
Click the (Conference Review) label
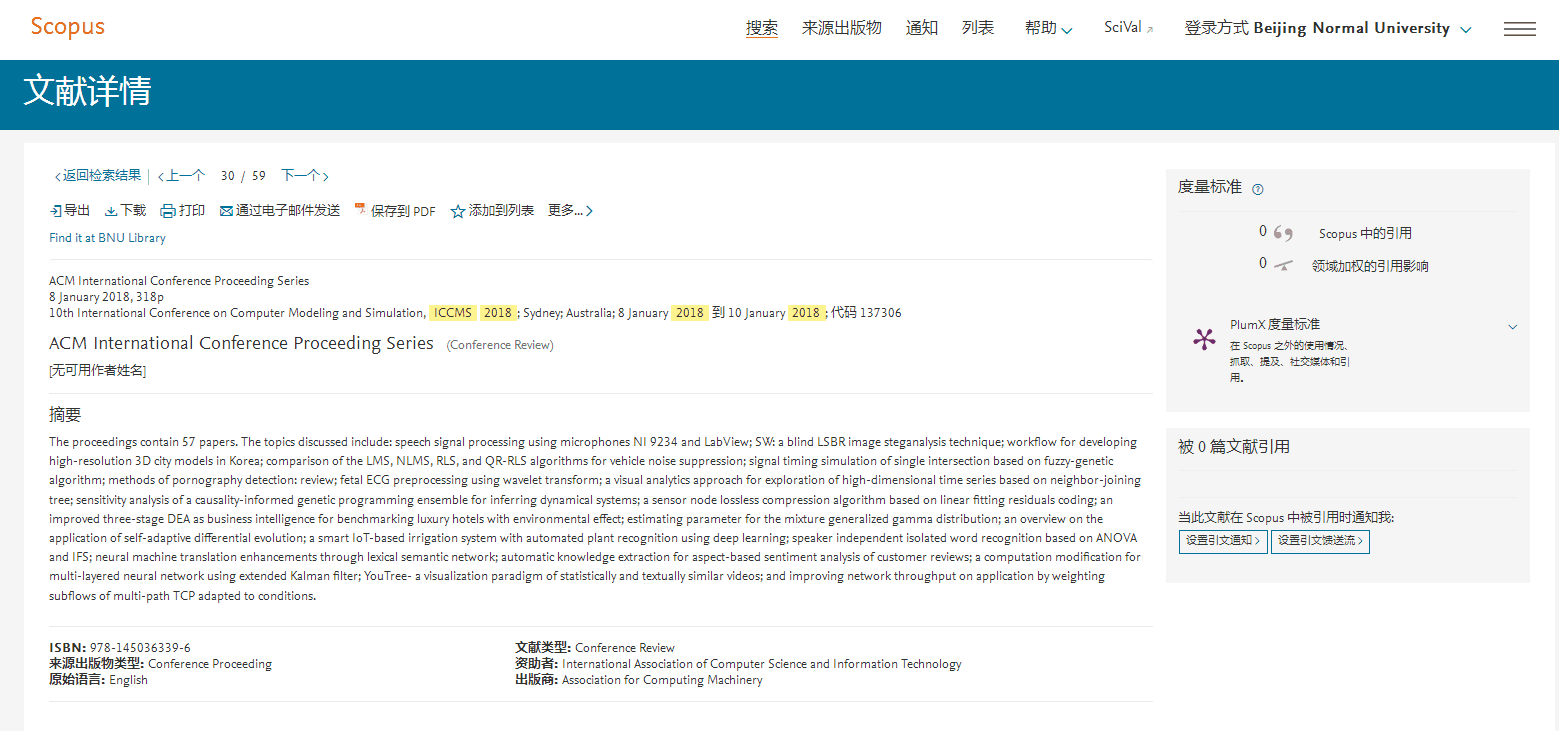tap(500, 345)
